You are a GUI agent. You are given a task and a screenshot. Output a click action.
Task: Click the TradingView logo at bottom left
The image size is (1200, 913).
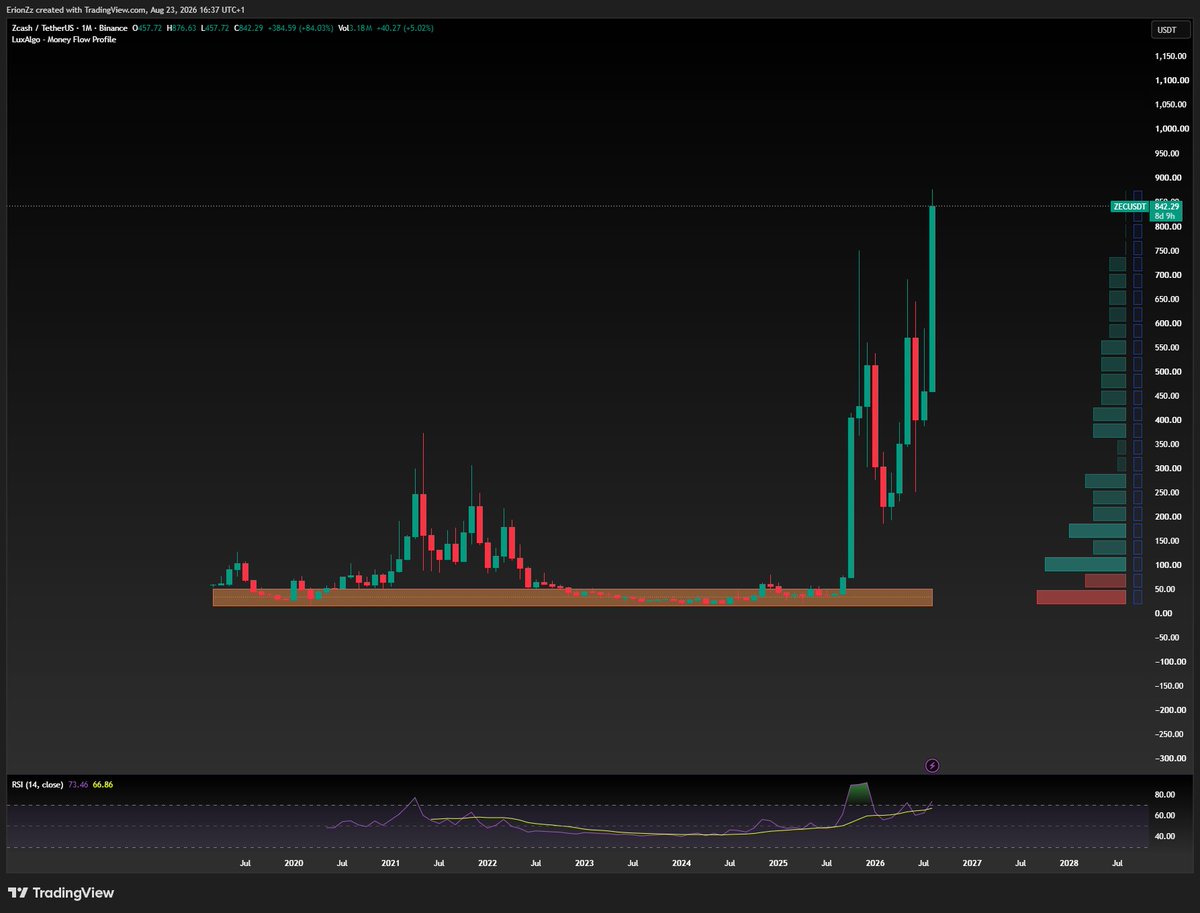coord(61,893)
